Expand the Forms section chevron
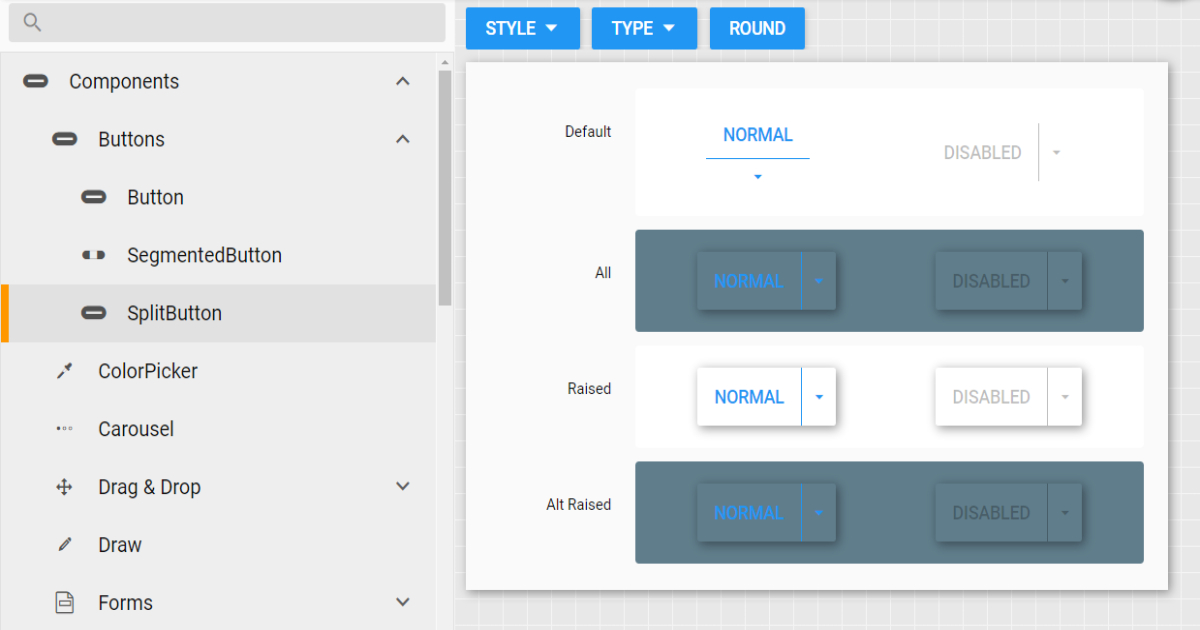This screenshot has height=630, width=1200. (403, 603)
